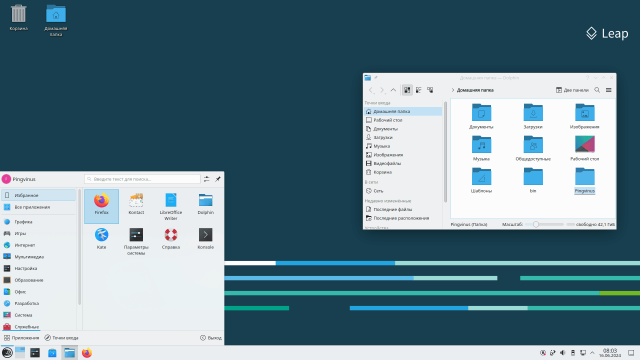The width and height of the screenshot is (640, 360).
Task: Expand hidden system tray icons arrow
Action: (592, 353)
